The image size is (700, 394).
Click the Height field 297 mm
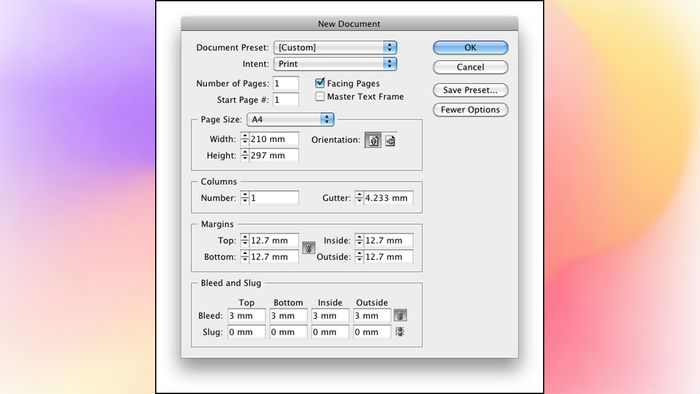(x=274, y=155)
